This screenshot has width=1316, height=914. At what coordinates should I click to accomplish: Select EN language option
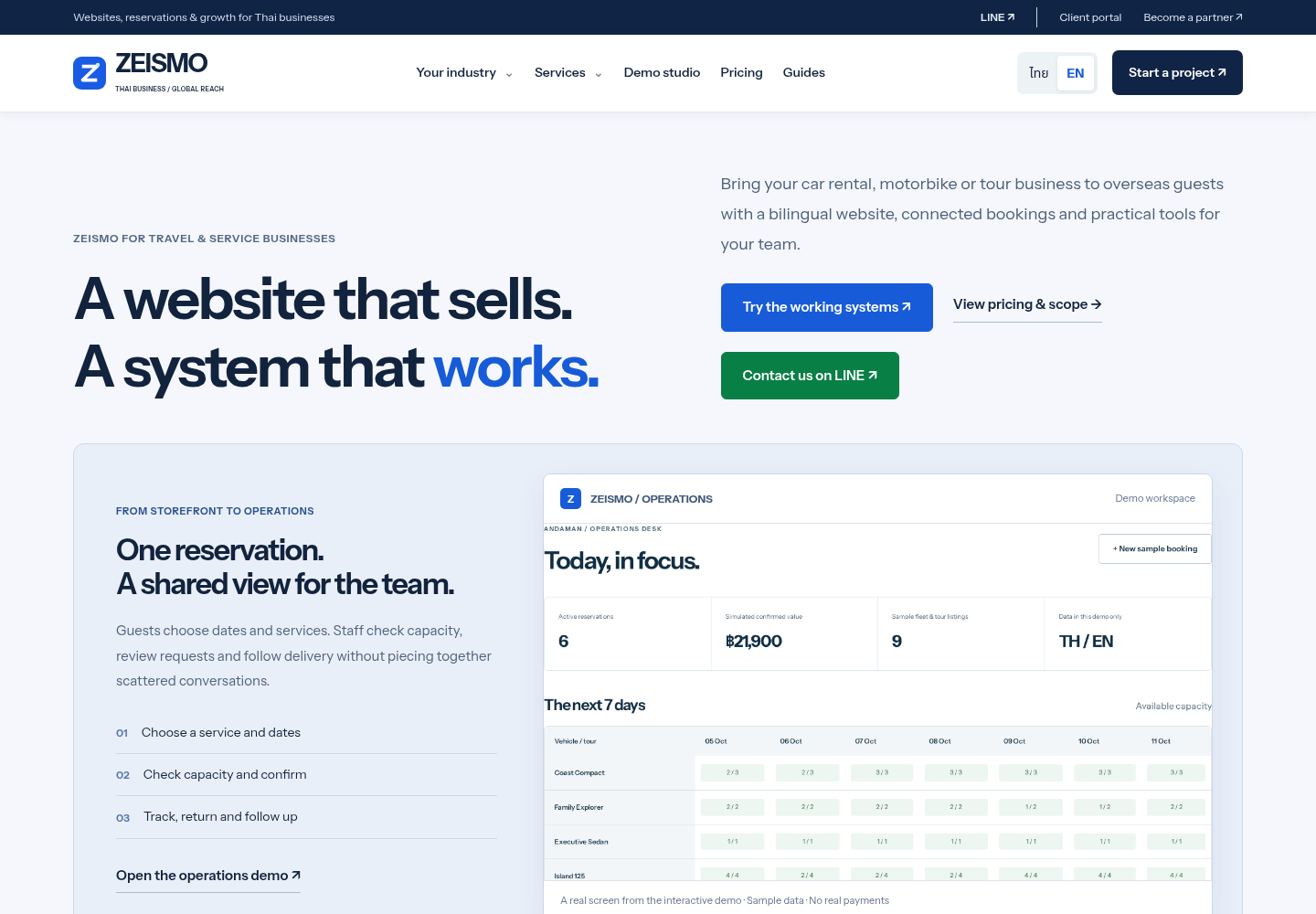pos(1076,73)
